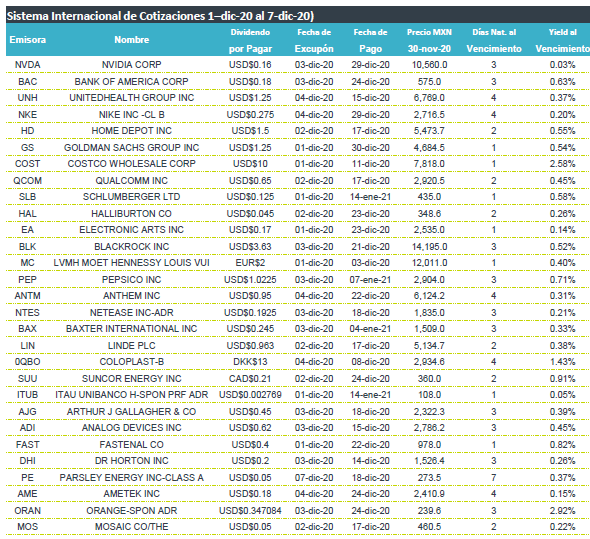The height and width of the screenshot is (539, 590).
Task: Click the Emisora column header
Action: click(27, 40)
